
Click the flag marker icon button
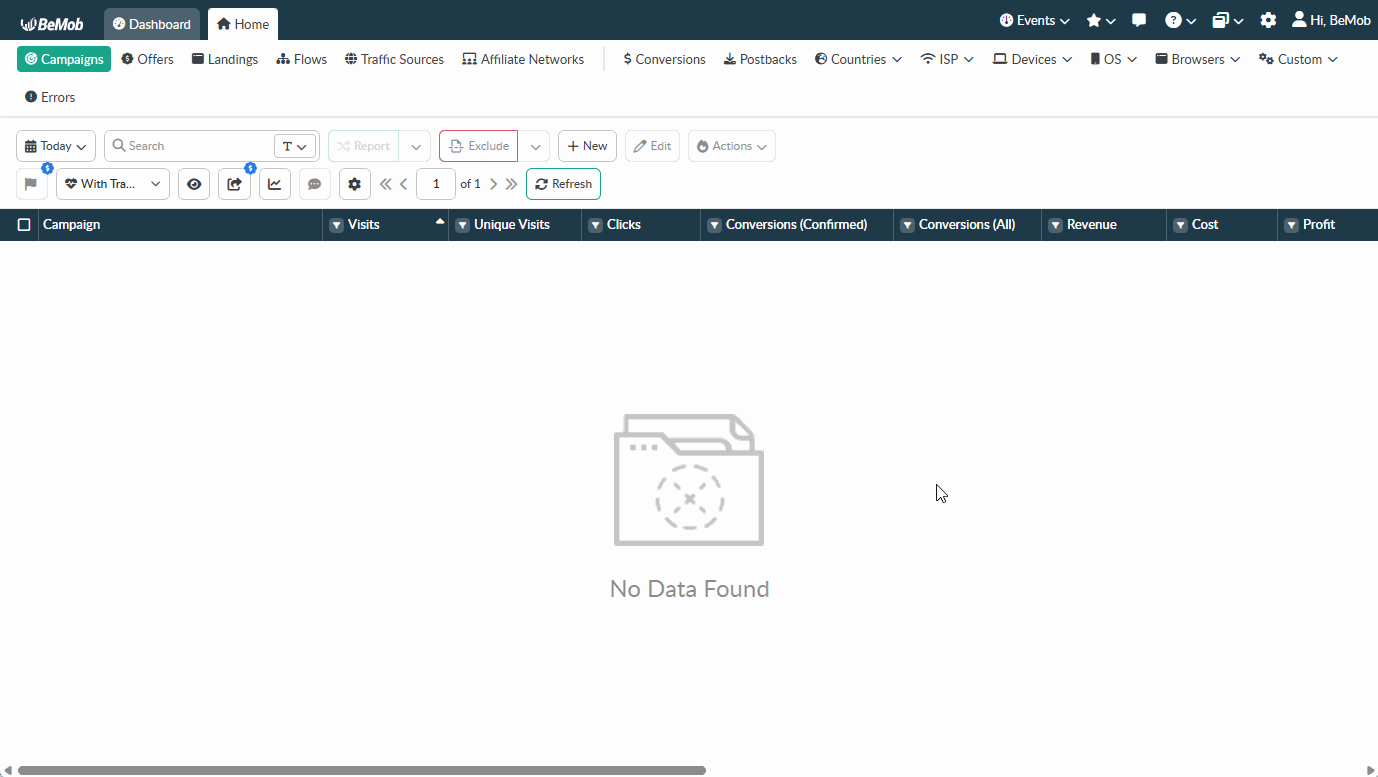[32, 184]
